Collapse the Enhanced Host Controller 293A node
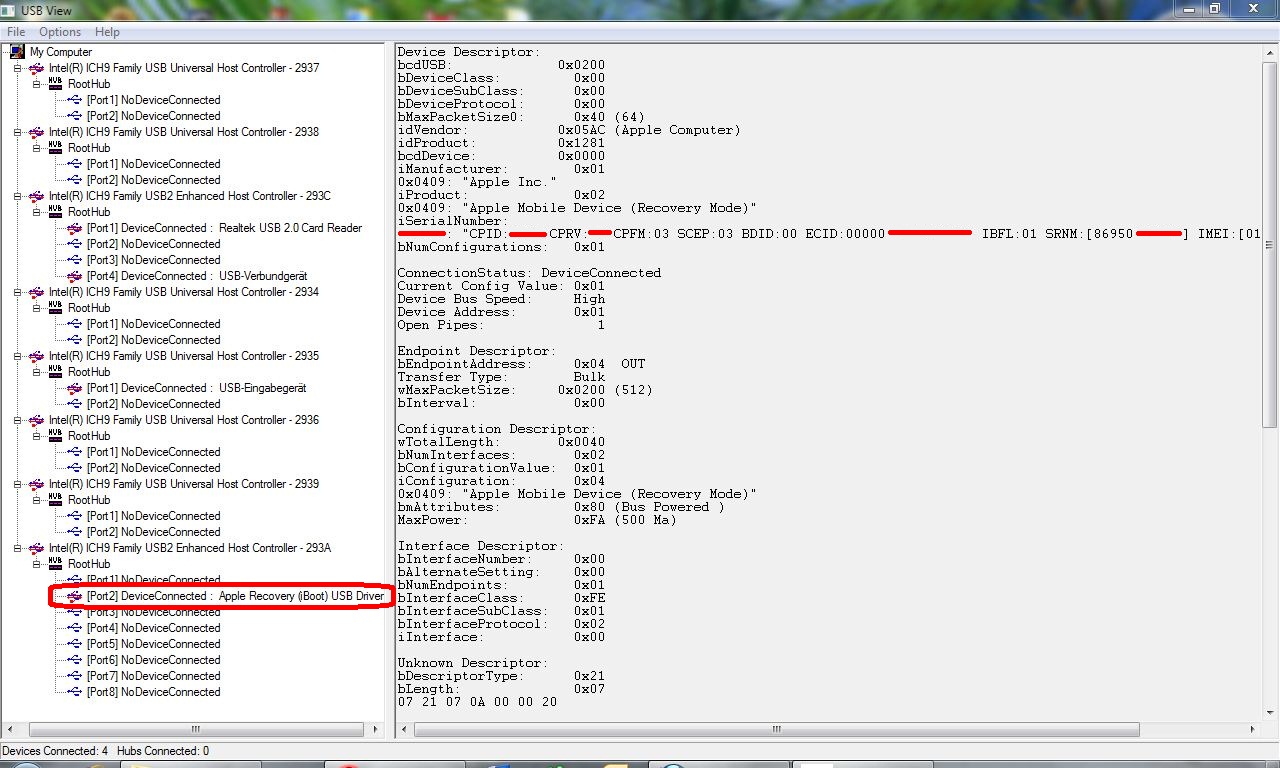Screen dimensions: 1280x768 pos(17,548)
